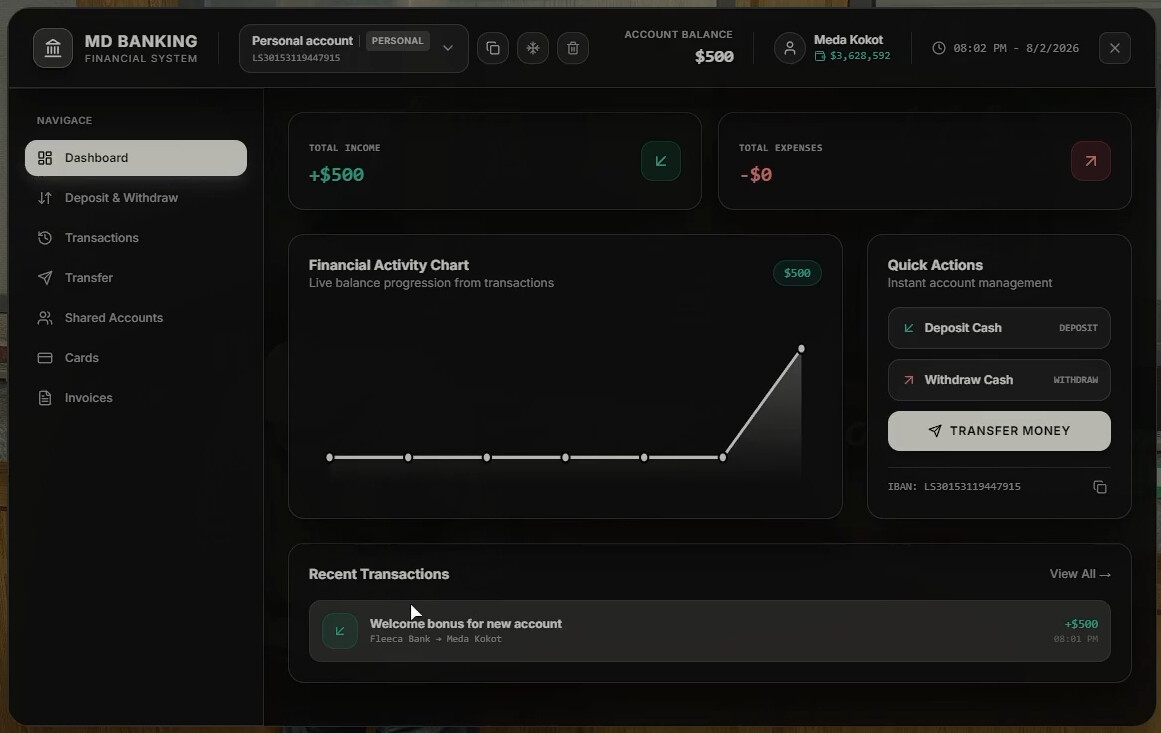Click the bank building logo icon
Viewport: 1161px width, 733px height.
coord(53,48)
